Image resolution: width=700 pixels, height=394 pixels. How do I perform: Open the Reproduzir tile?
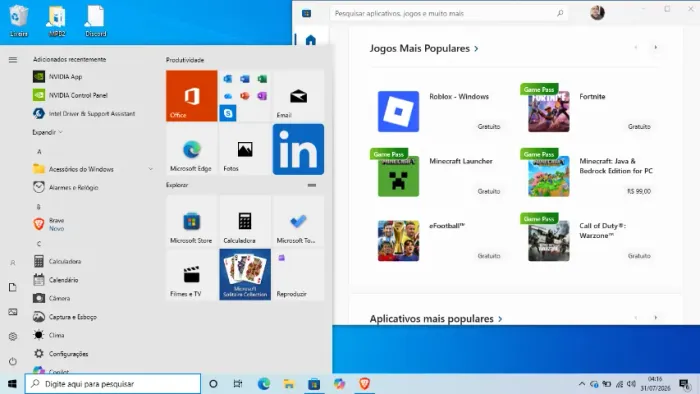pyautogui.click(x=298, y=274)
